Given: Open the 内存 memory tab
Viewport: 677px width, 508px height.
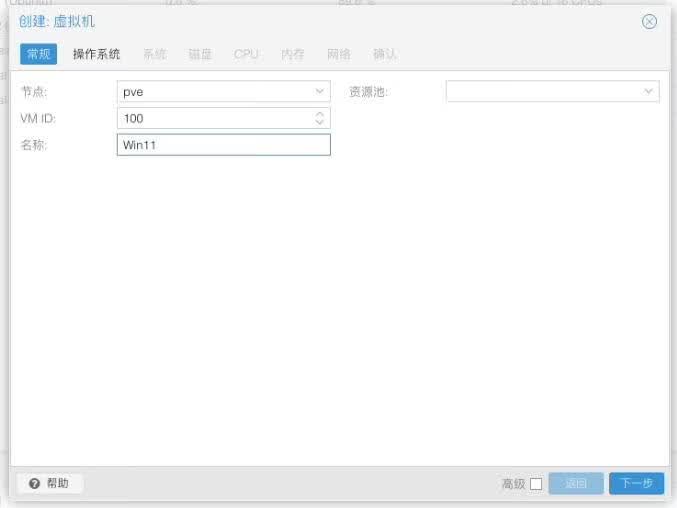Looking at the screenshot, I should [x=292, y=54].
